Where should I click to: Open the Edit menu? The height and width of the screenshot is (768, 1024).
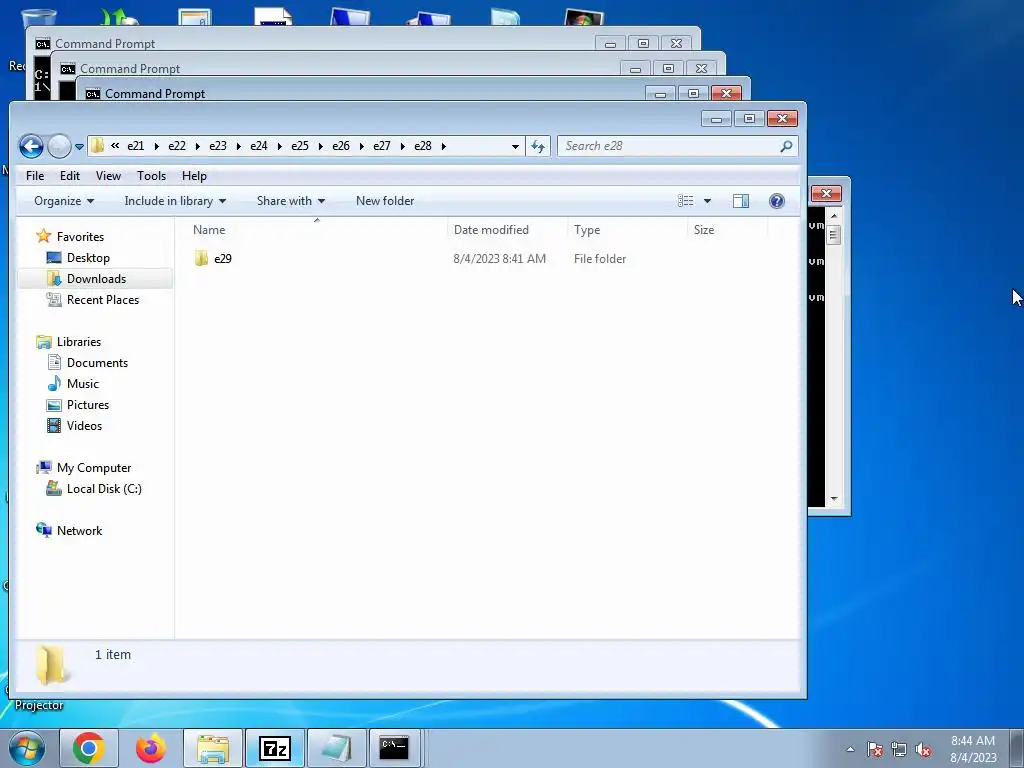click(x=70, y=176)
